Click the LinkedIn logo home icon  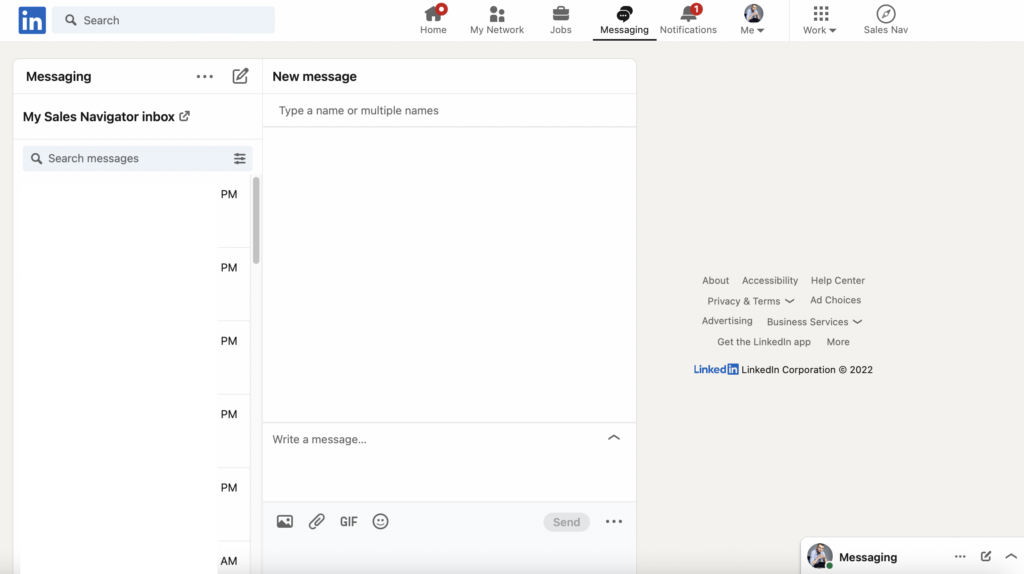coord(32,20)
